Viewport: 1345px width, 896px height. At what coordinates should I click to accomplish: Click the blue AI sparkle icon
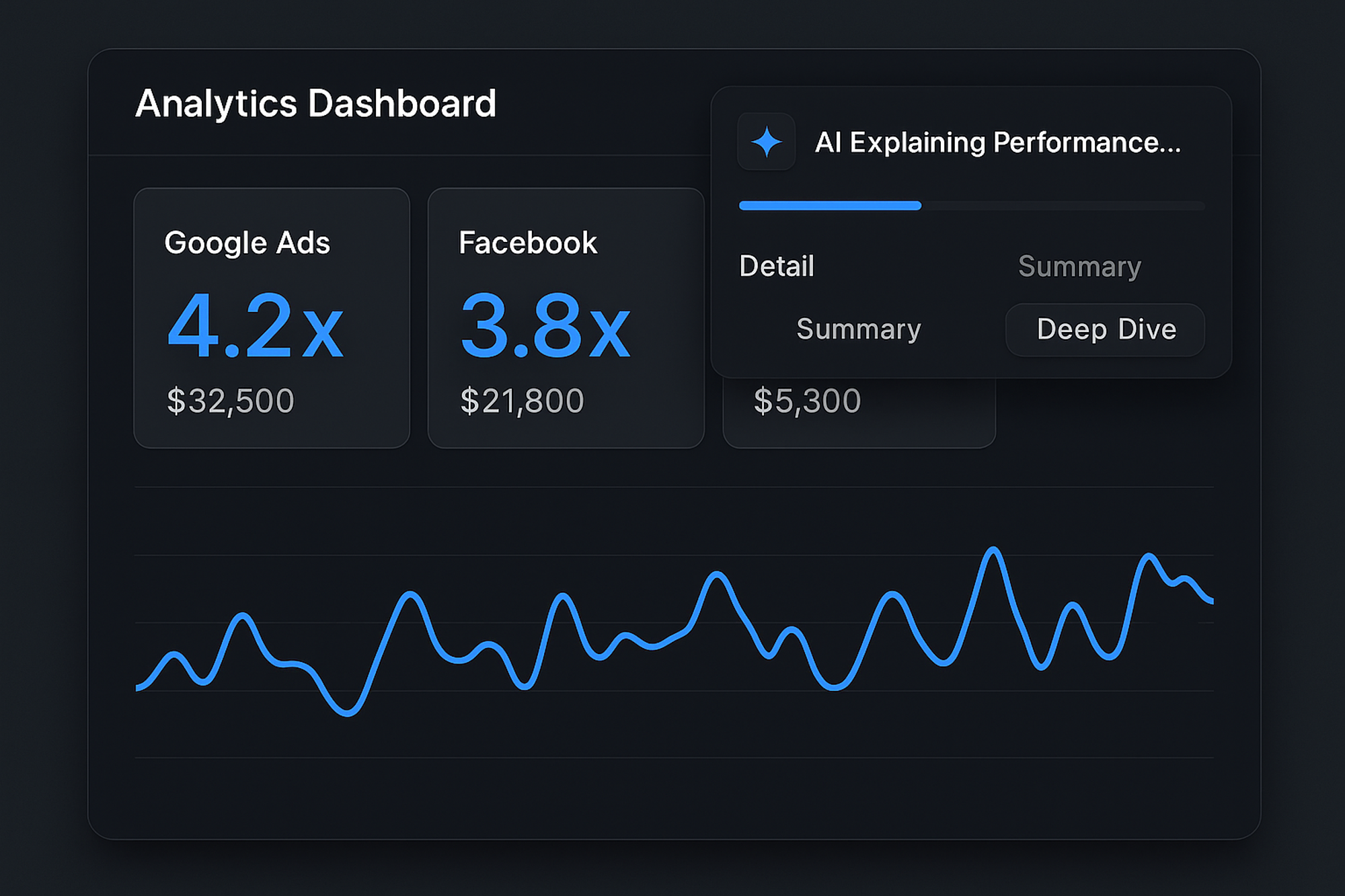(766, 142)
